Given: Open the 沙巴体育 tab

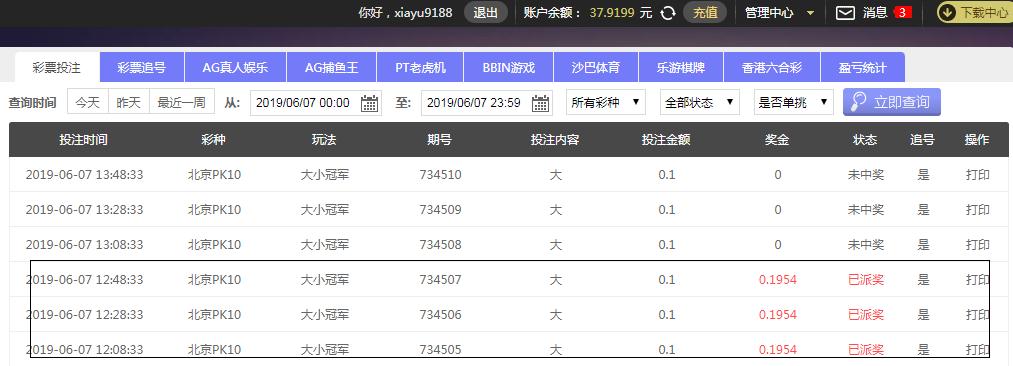Looking at the screenshot, I should pyautogui.click(x=596, y=67).
